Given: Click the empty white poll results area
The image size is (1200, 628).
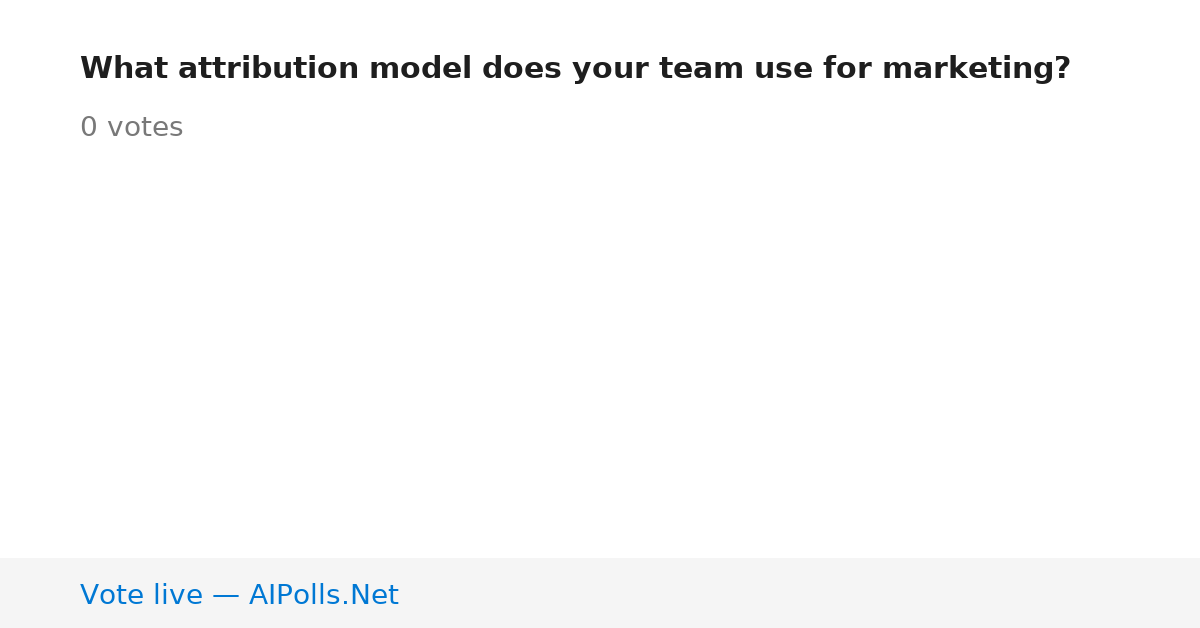Looking at the screenshot, I should click(x=600, y=350).
